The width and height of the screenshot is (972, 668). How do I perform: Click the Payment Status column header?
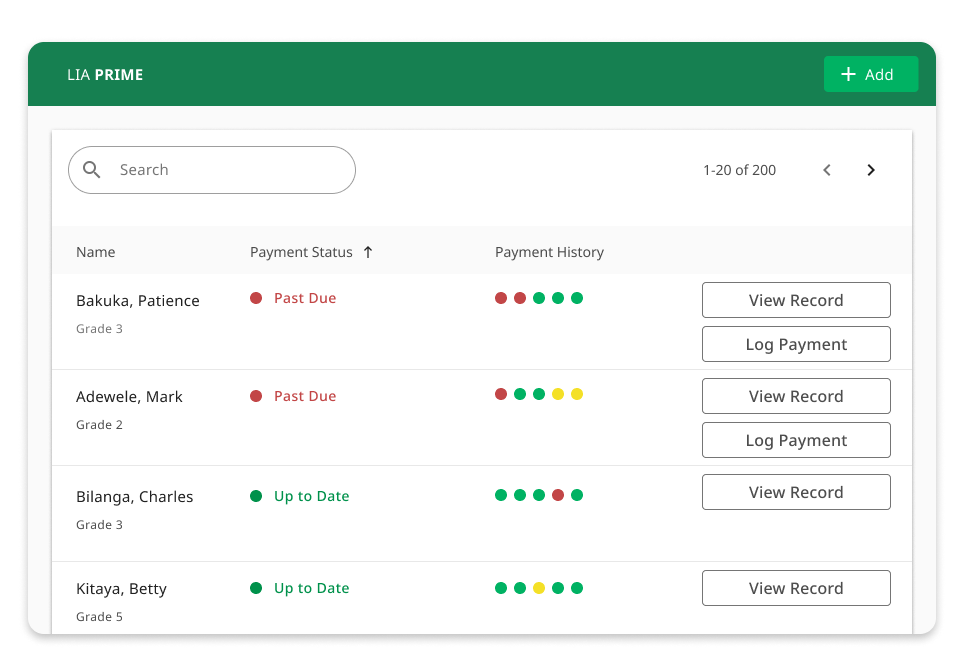301,252
